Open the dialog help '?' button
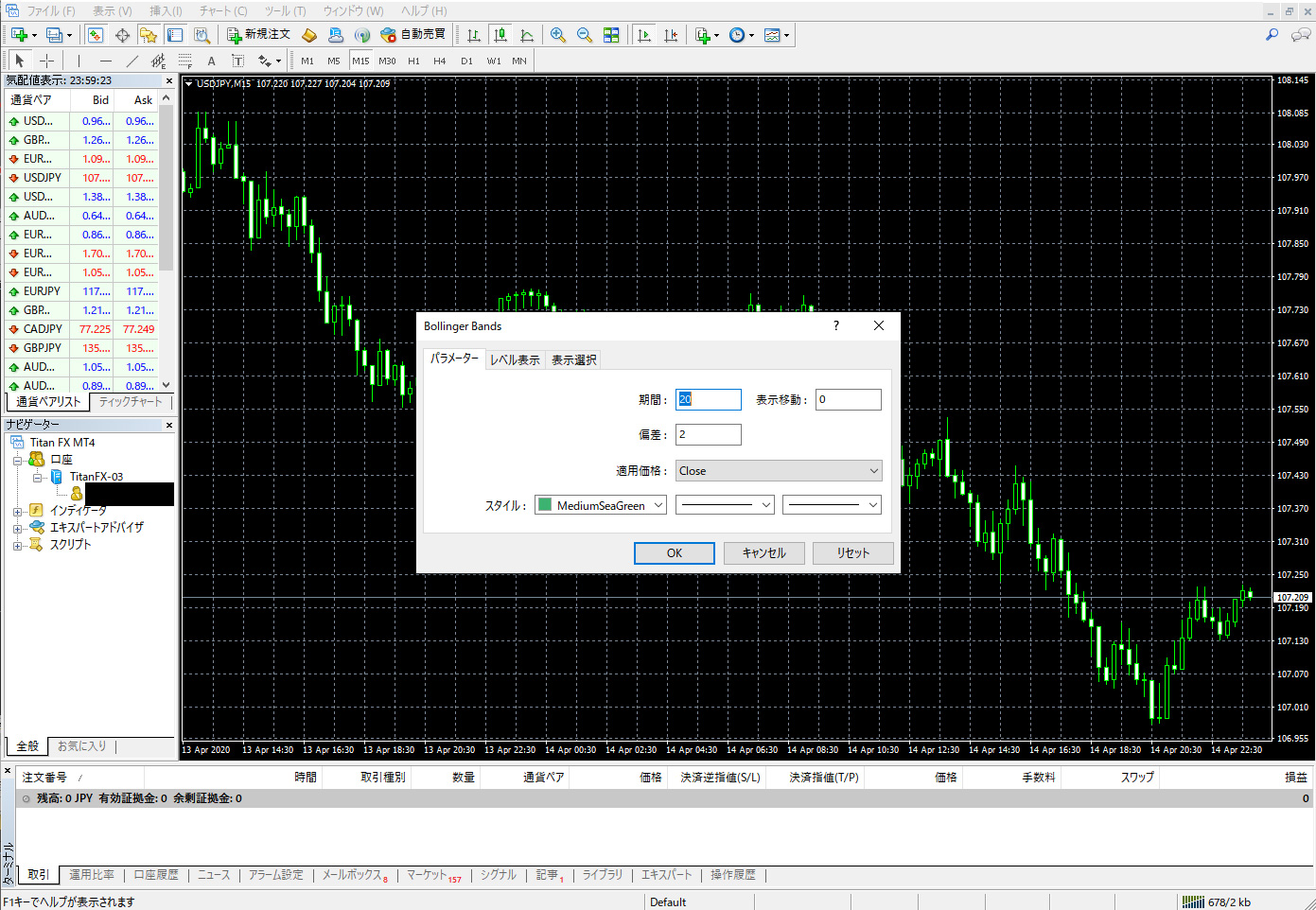The height and width of the screenshot is (910, 1316). tap(835, 325)
